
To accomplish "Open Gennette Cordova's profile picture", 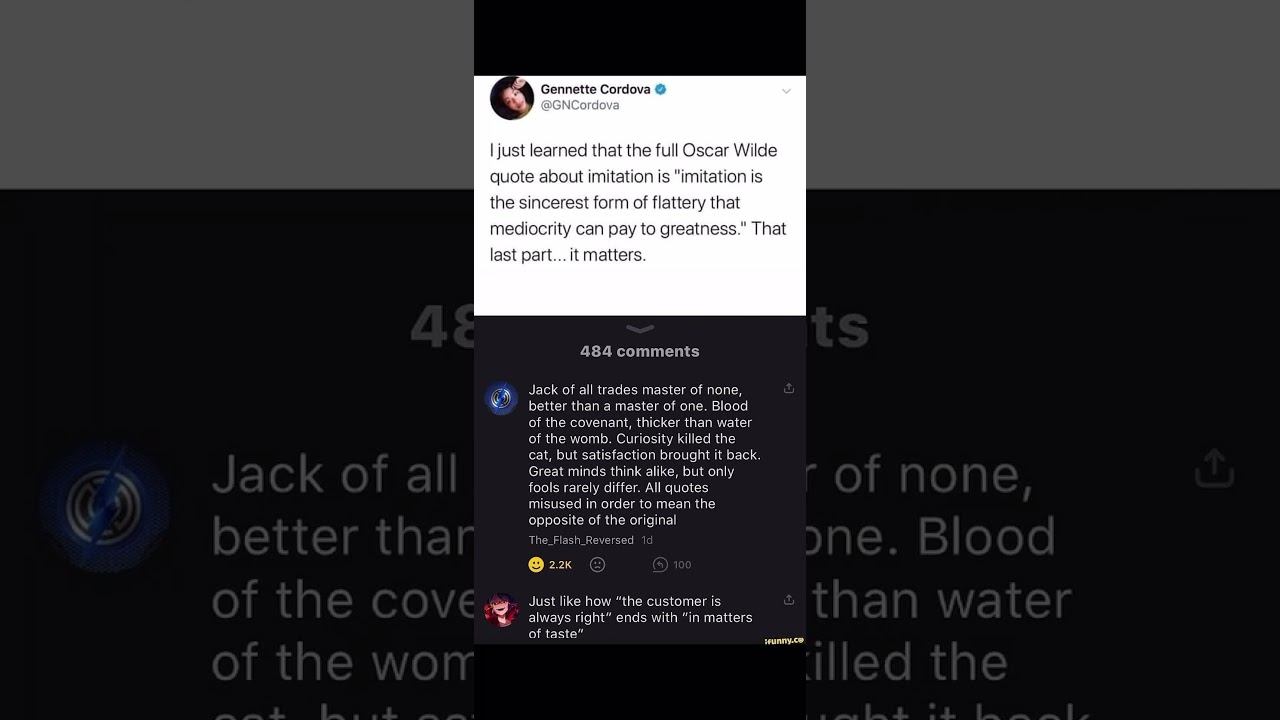I will click(511, 98).
